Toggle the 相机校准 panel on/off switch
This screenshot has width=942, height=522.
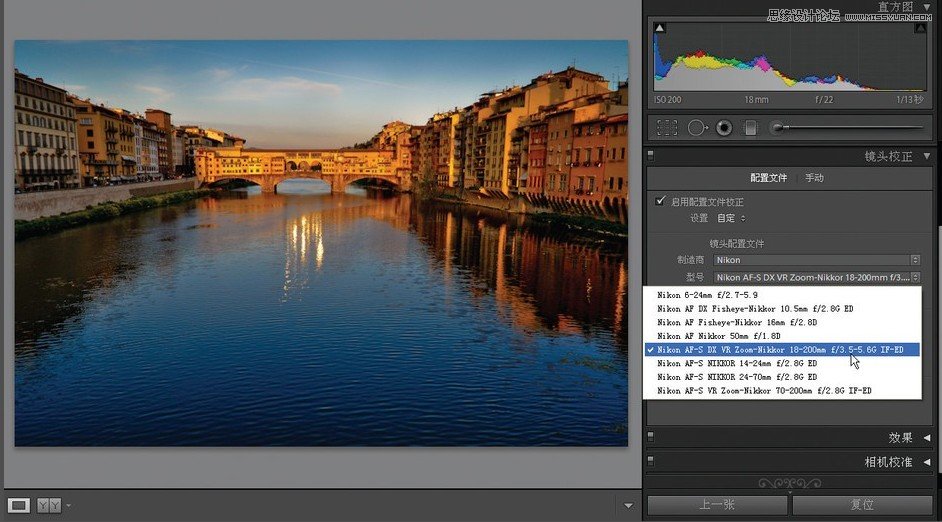(x=651, y=461)
